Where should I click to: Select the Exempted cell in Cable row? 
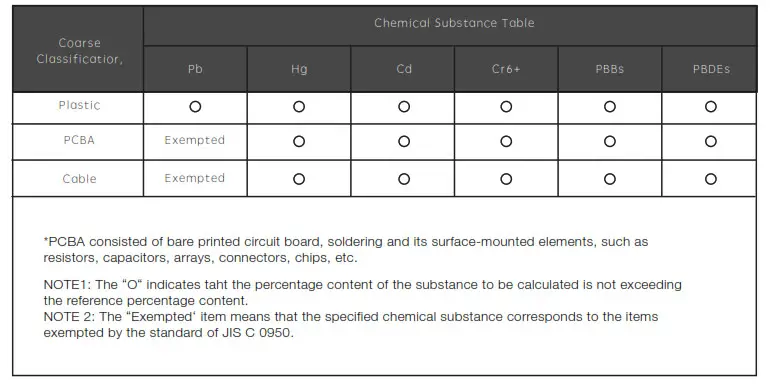[194, 178]
